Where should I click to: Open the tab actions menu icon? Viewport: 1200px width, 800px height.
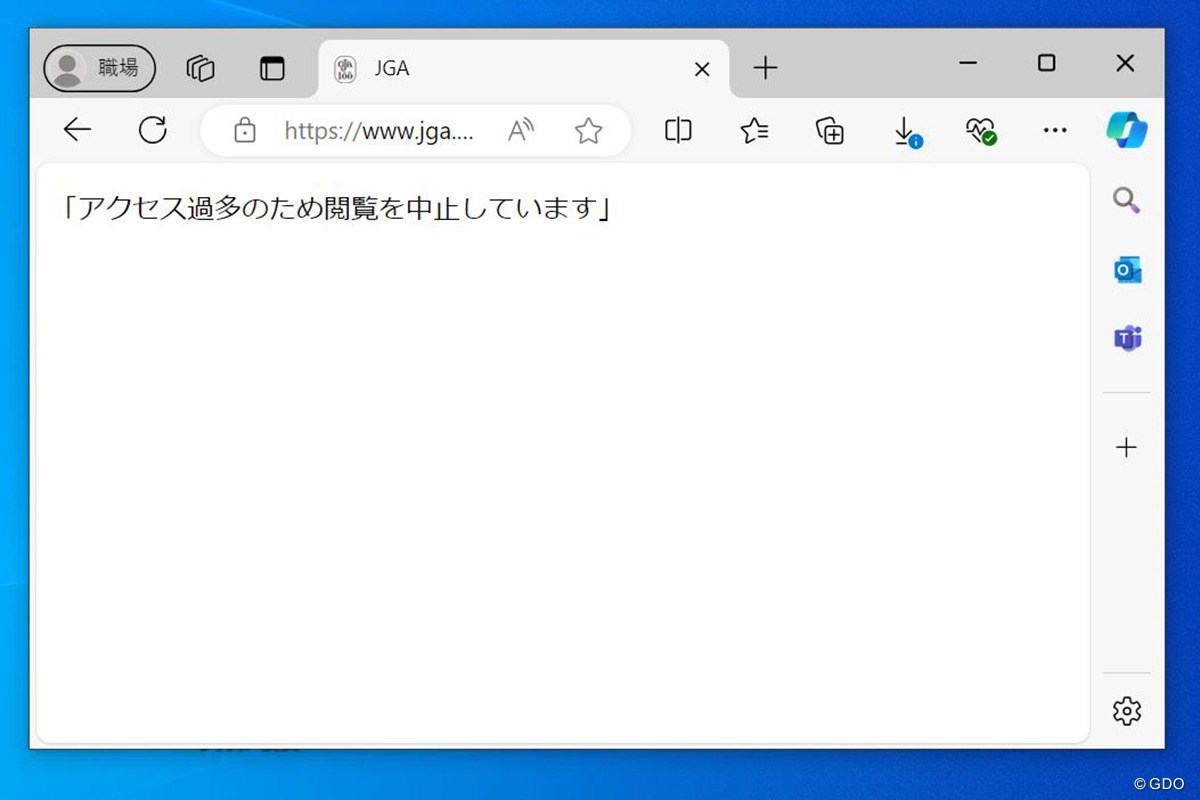tap(272, 68)
